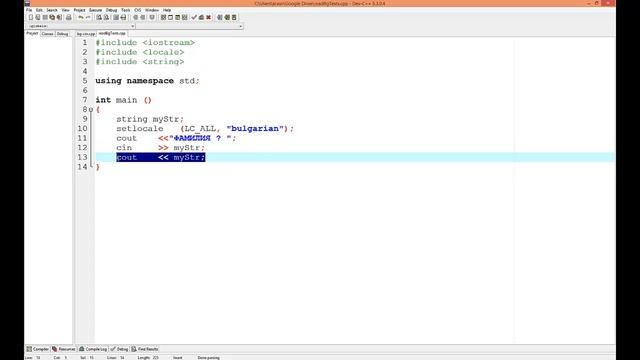Toggle code folding at line 8
The image size is (640, 360).
[x=91, y=110]
